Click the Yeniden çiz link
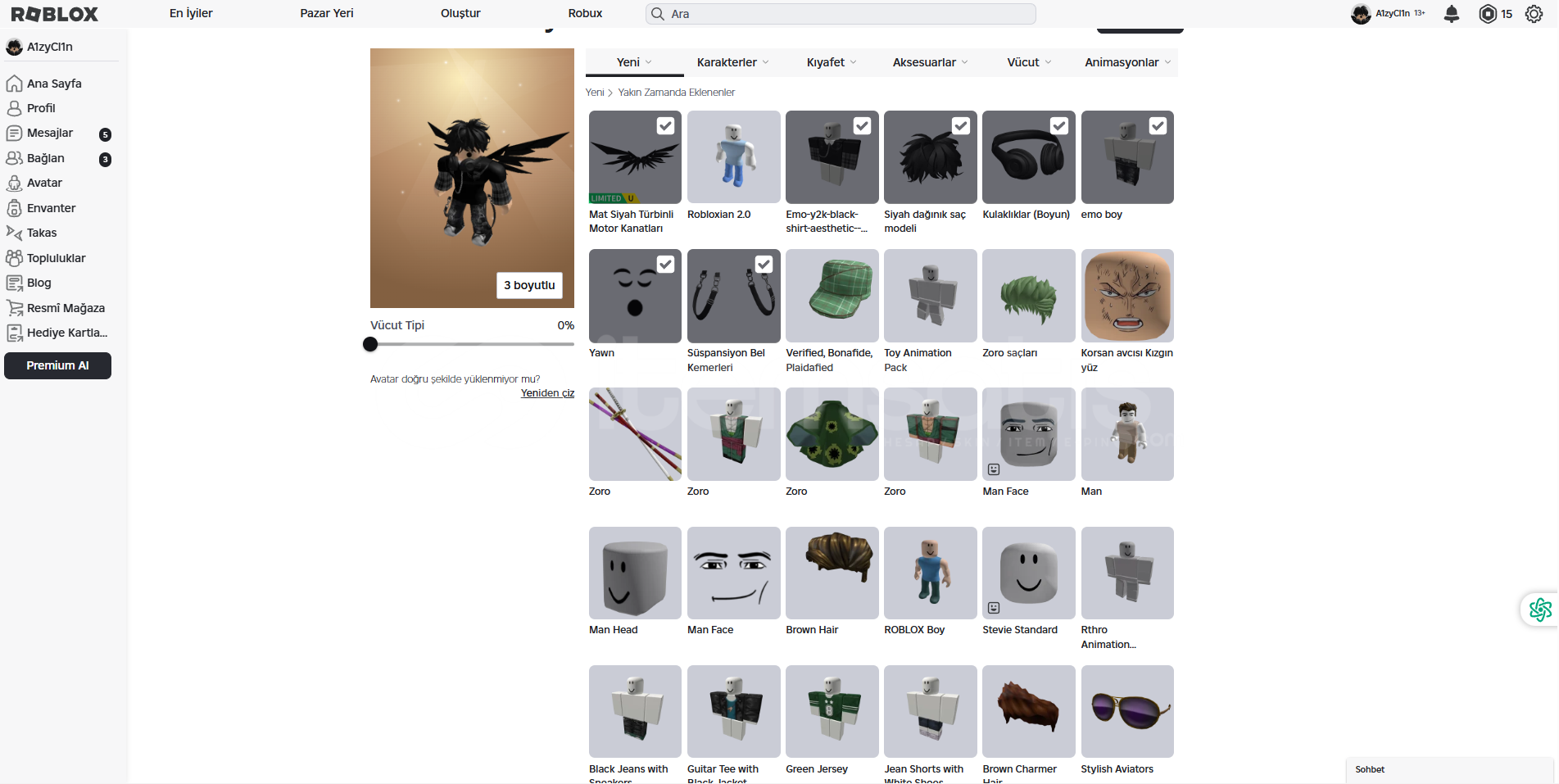 pos(547,393)
